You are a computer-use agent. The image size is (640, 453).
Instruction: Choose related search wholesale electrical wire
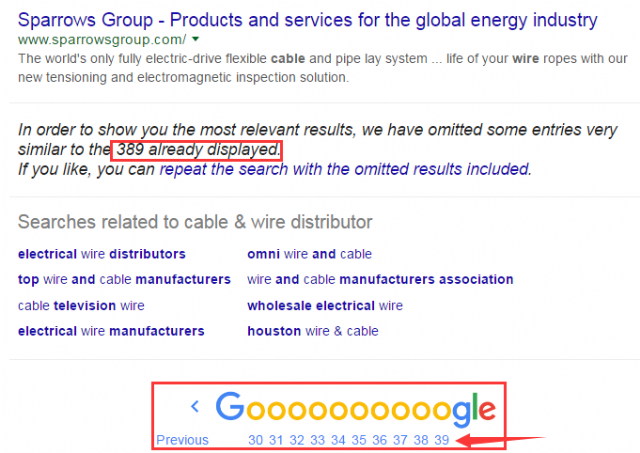pyautogui.click(x=325, y=305)
